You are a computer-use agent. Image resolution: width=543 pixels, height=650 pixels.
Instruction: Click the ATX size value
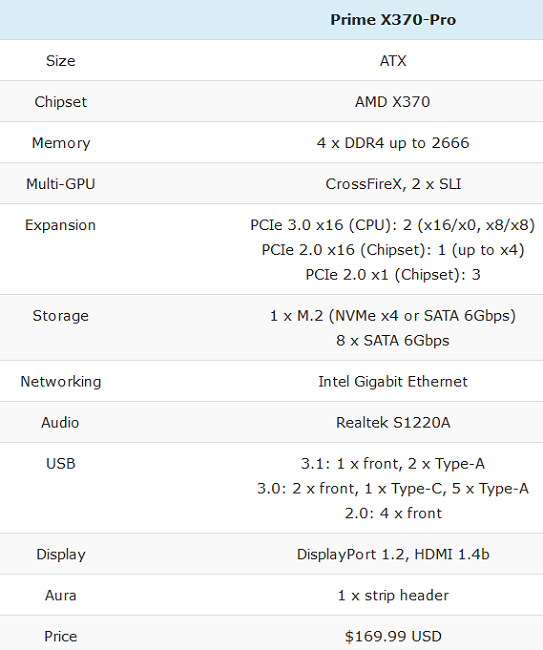point(393,61)
